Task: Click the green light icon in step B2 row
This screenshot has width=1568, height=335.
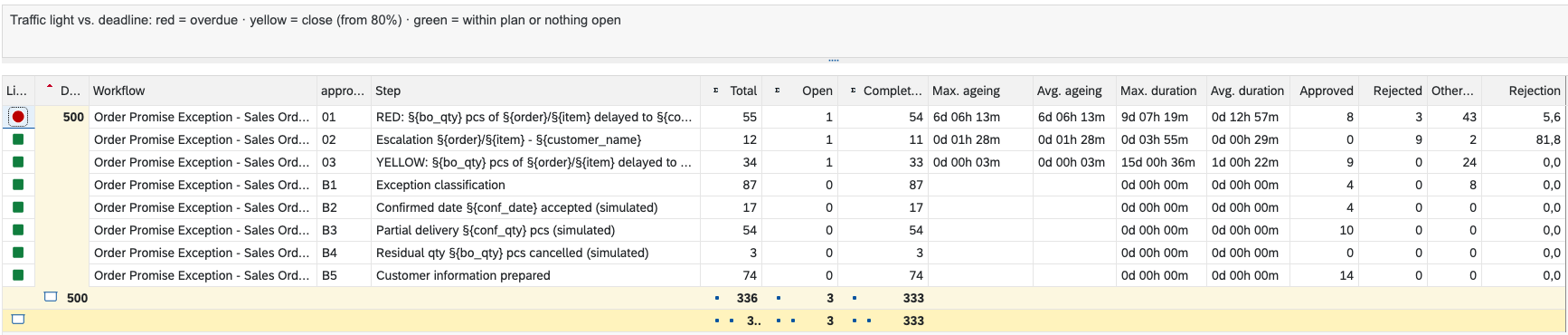Action: (18, 207)
